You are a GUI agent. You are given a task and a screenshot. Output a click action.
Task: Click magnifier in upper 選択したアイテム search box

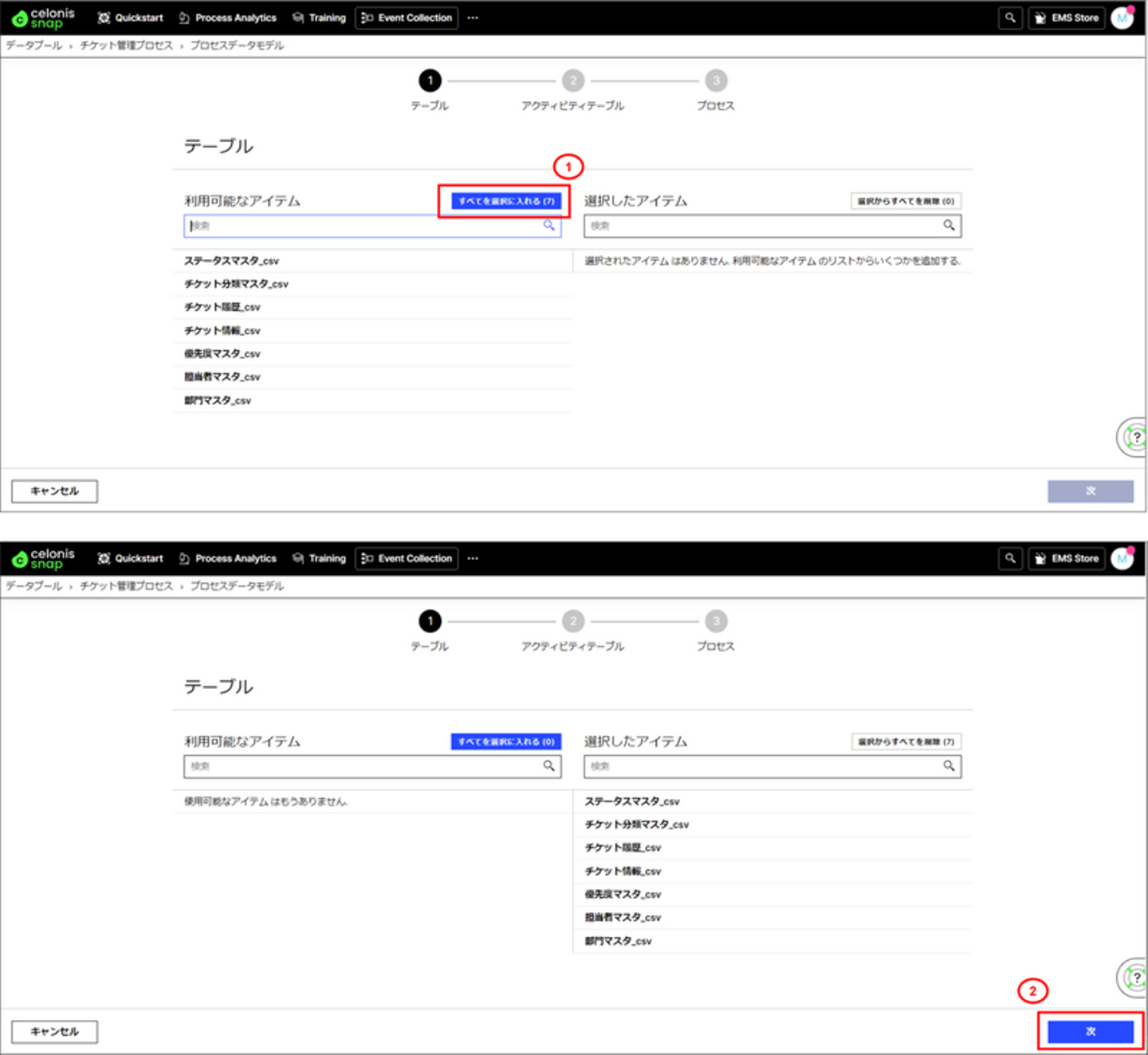[949, 226]
